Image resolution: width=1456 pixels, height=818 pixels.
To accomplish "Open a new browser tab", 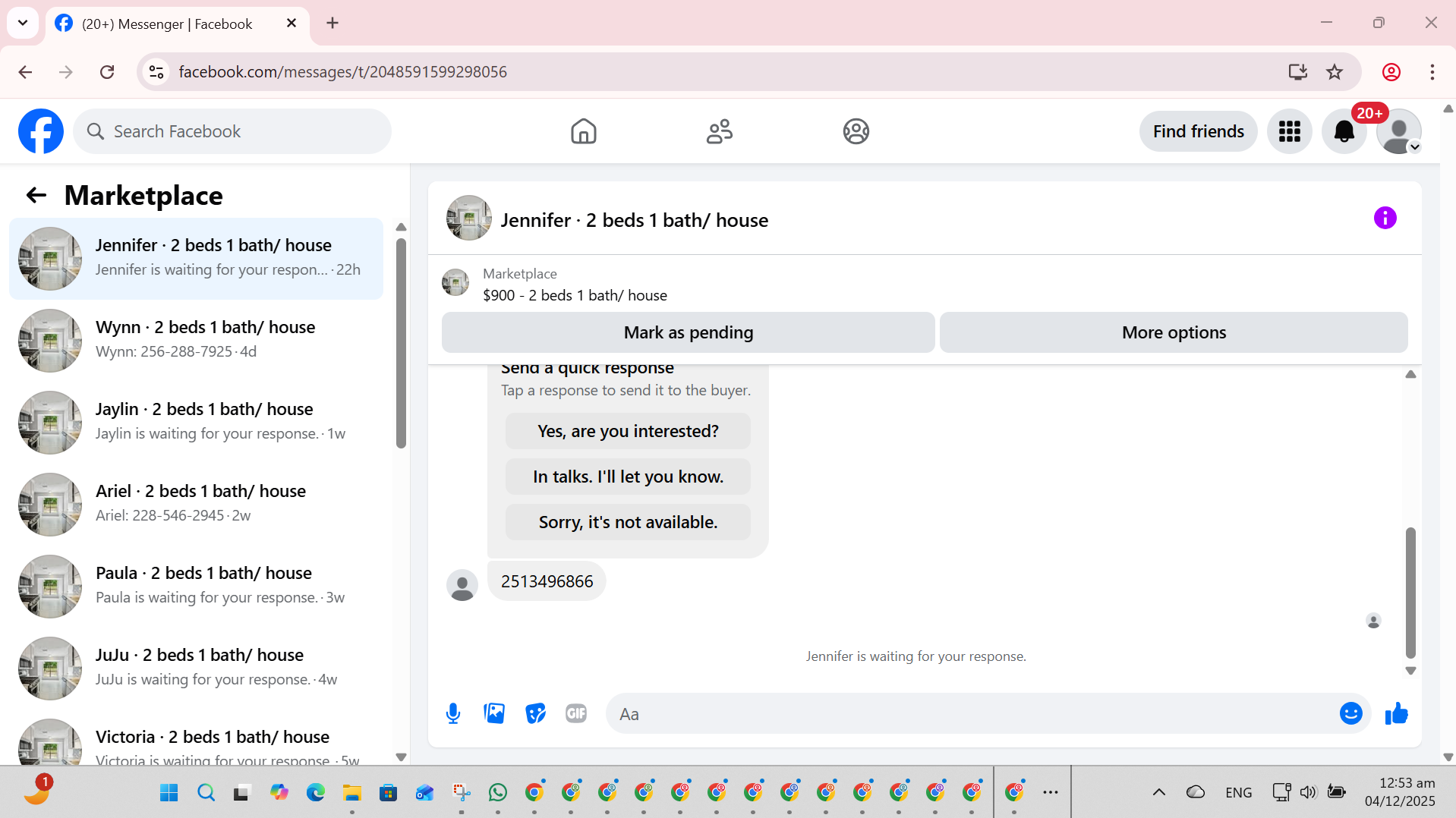I will coord(332,23).
